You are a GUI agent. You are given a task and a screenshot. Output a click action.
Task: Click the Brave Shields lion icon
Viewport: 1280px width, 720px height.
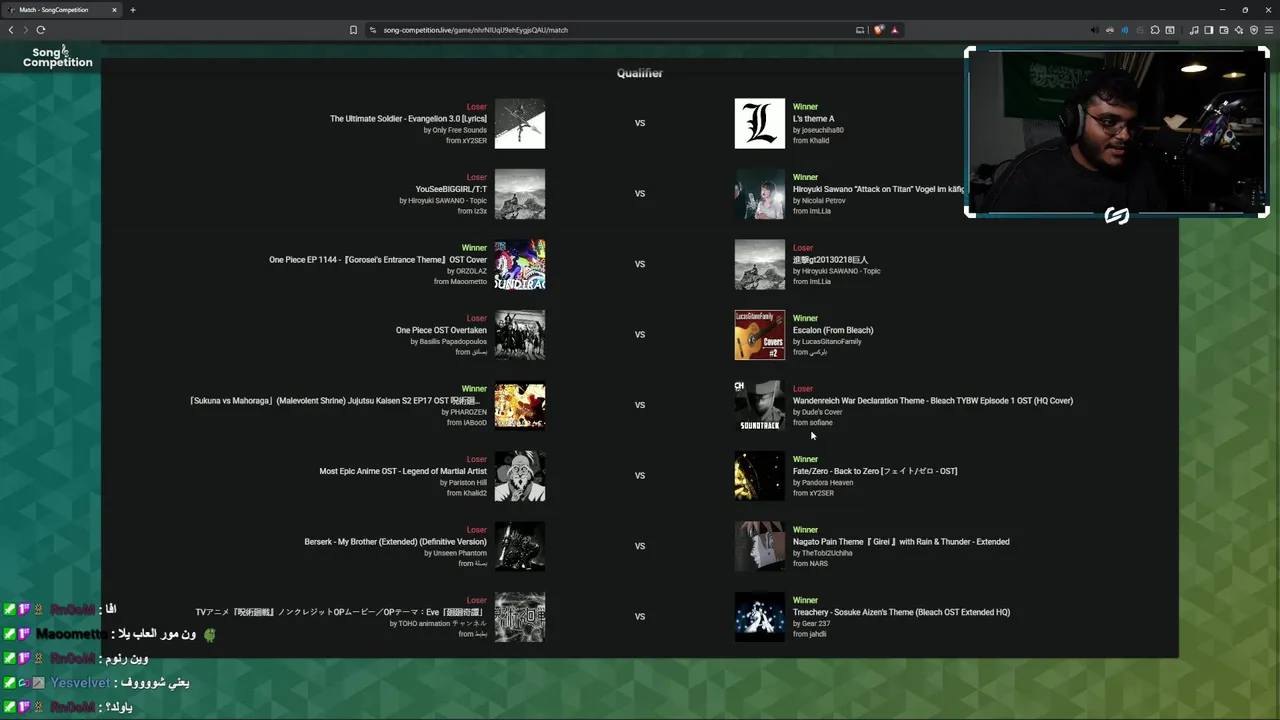[879, 30]
